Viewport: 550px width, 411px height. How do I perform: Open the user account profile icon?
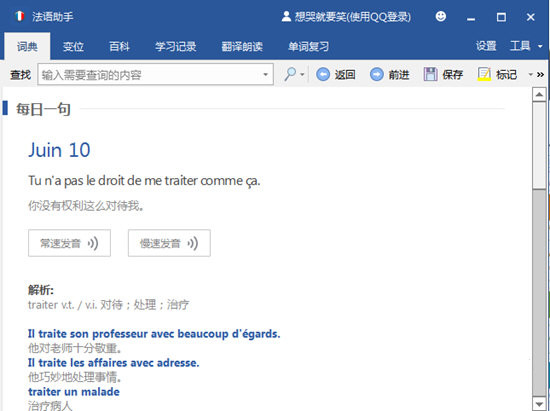[286, 16]
